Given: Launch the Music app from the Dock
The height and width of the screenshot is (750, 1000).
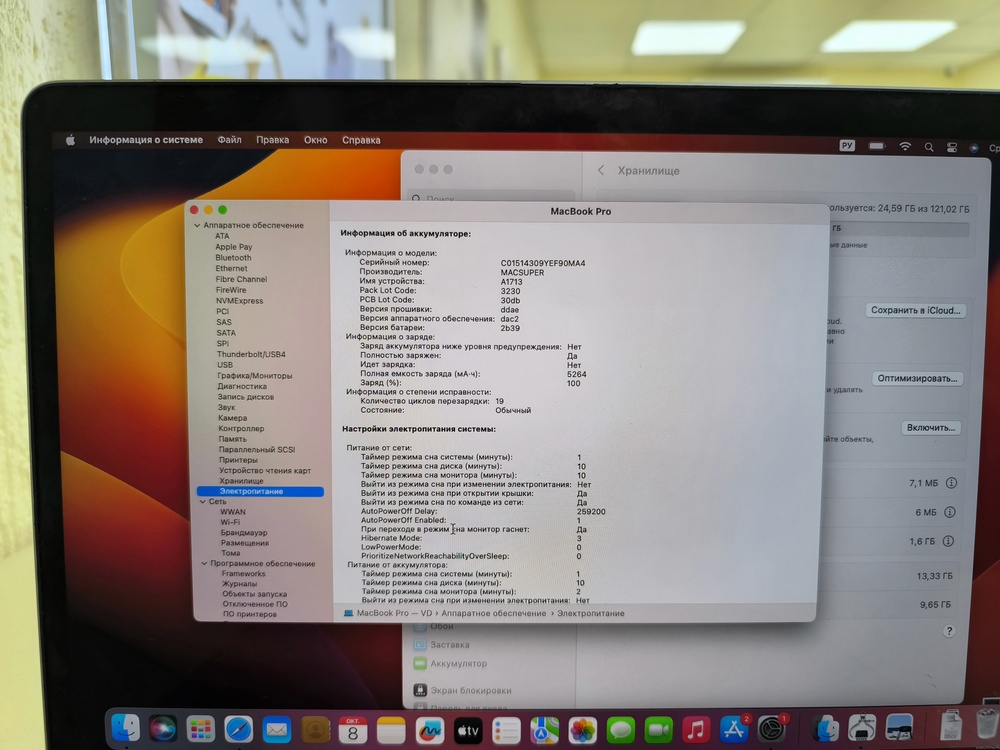Looking at the screenshot, I should click(696, 727).
